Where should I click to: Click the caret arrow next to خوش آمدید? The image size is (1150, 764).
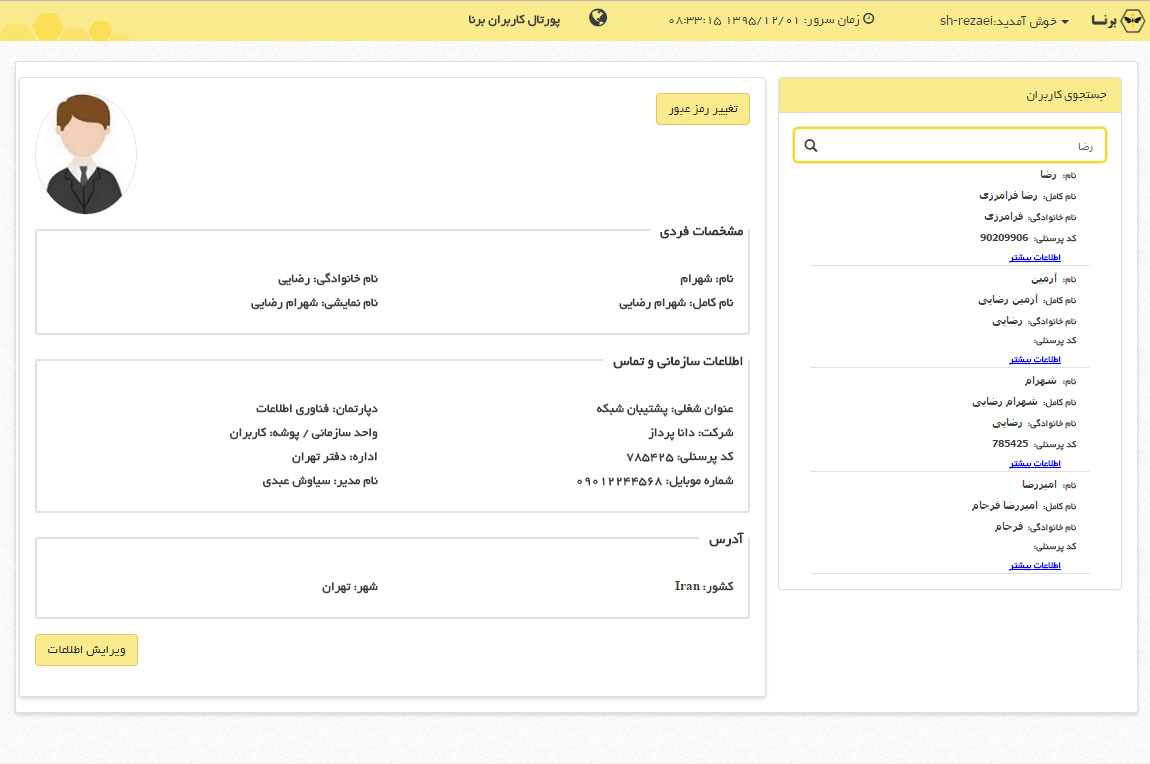[1065, 22]
